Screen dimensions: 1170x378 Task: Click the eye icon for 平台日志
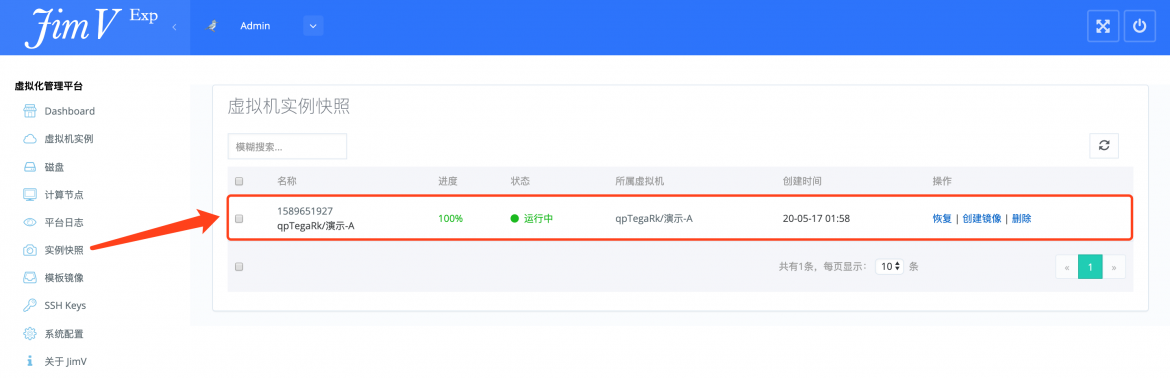[x=30, y=222]
